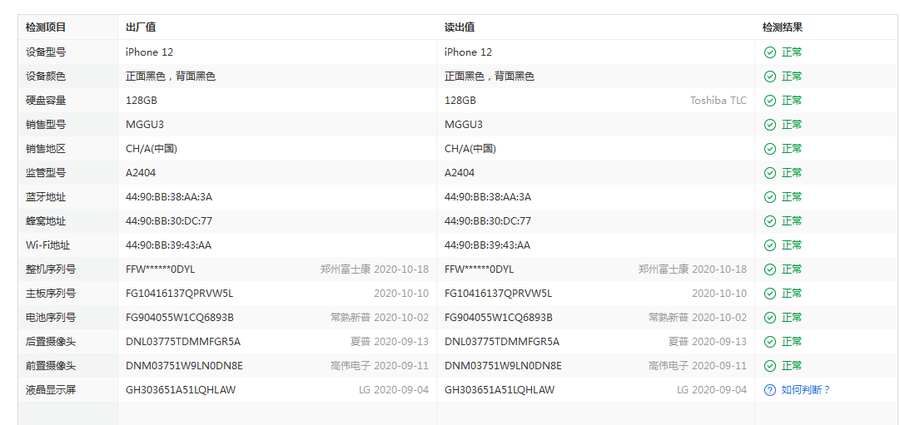Click 高伟电子 2020-09-11 in 读出值 column
The height and width of the screenshot is (425, 900).
pos(697,366)
